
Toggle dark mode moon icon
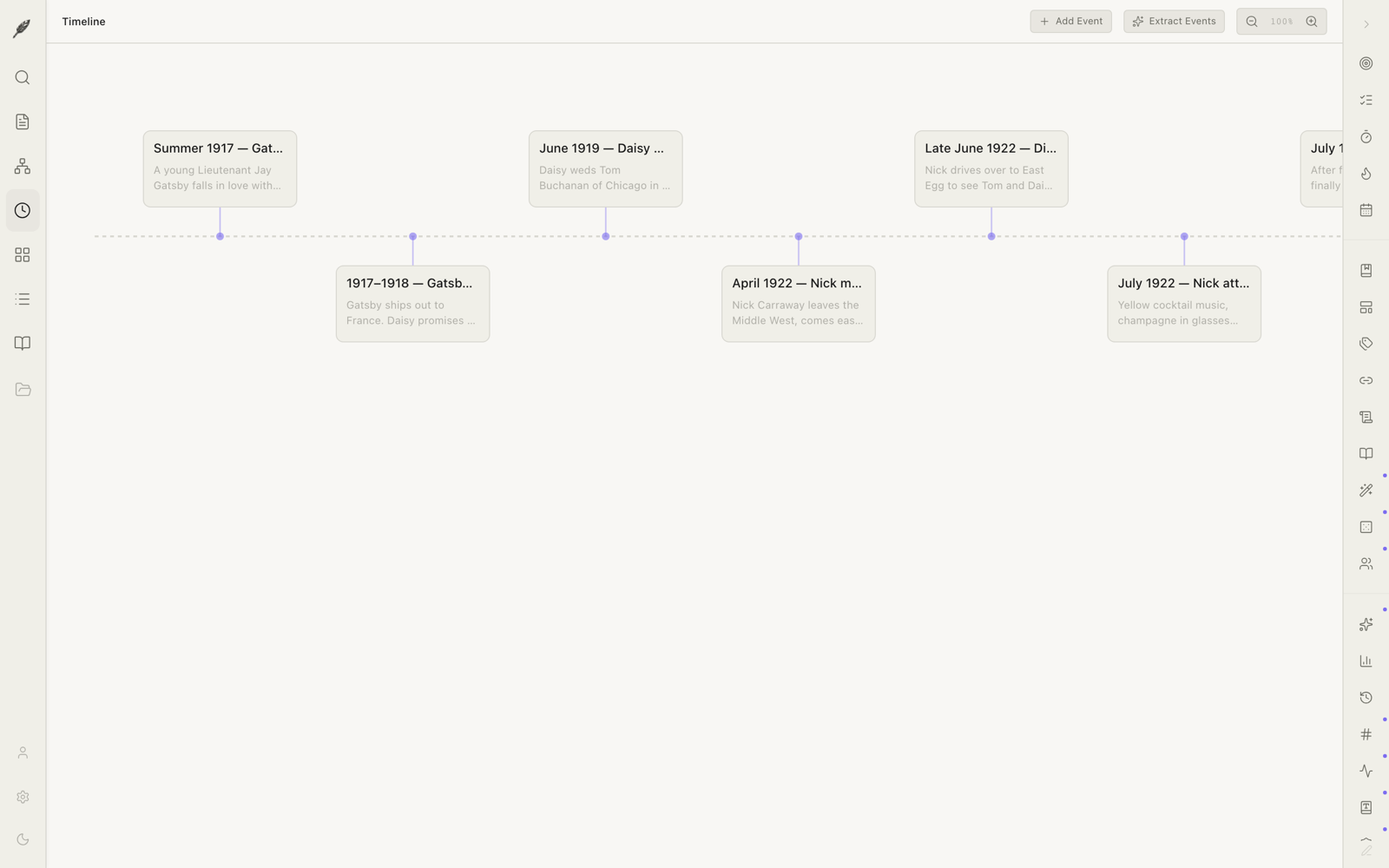pos(23,839)
